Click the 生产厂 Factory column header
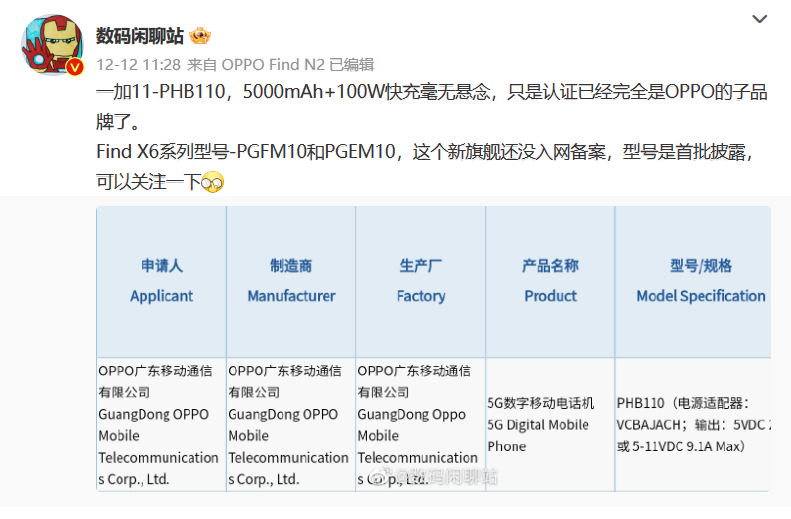Screen dimensions: 791x519 [x=421, y=281]
